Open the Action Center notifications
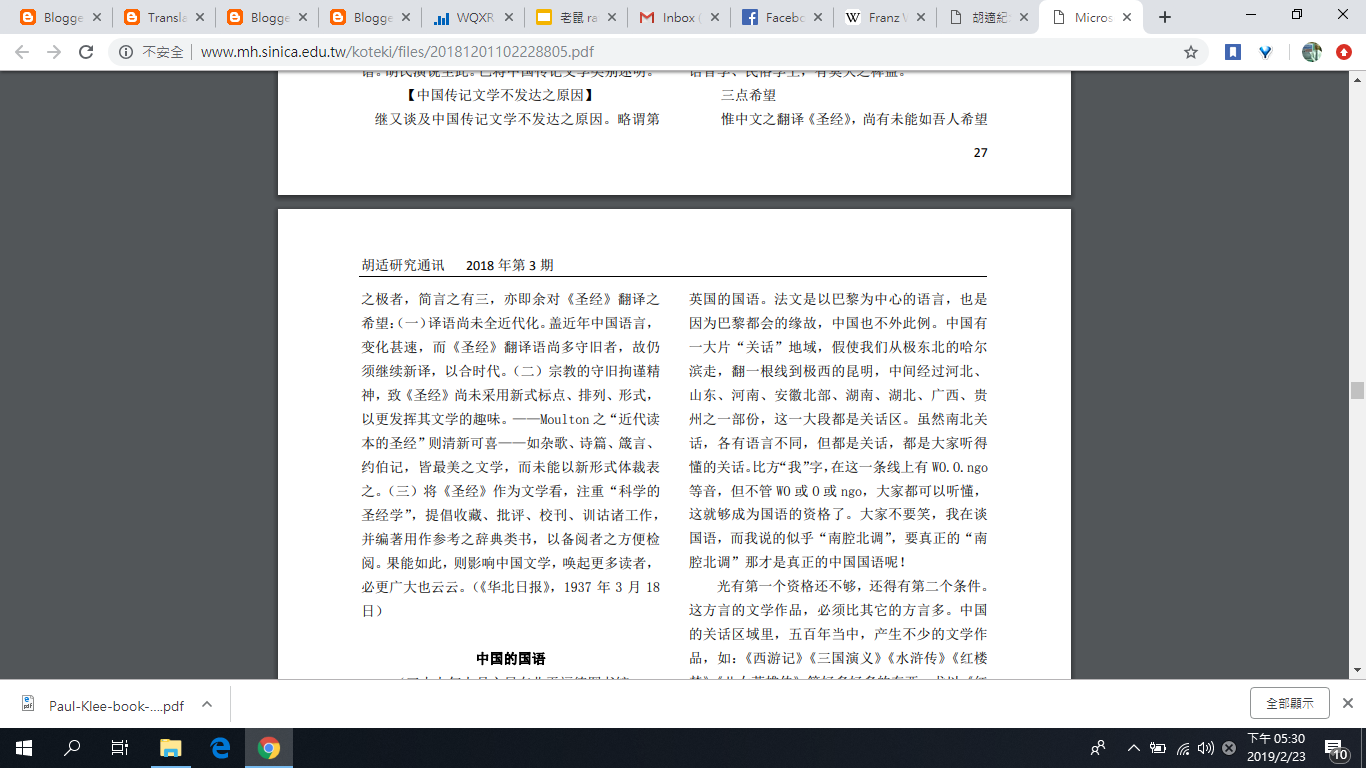This screenshot has height=768, width=1366. click(x=1337, y=747)
